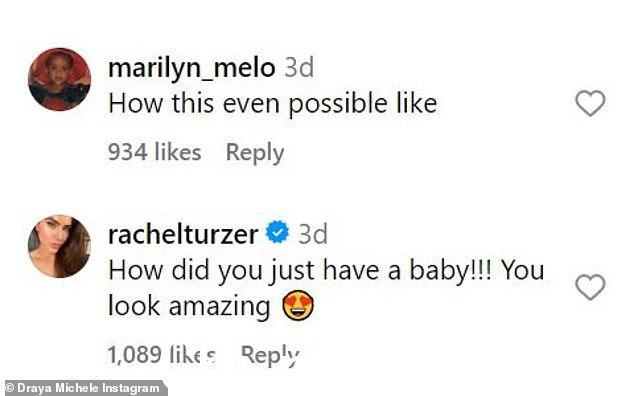Image resolution: width=634 pixels, height=396 pixels.
Task: Reply to rachelturzer's comment
Action: [x=270, y=356]
